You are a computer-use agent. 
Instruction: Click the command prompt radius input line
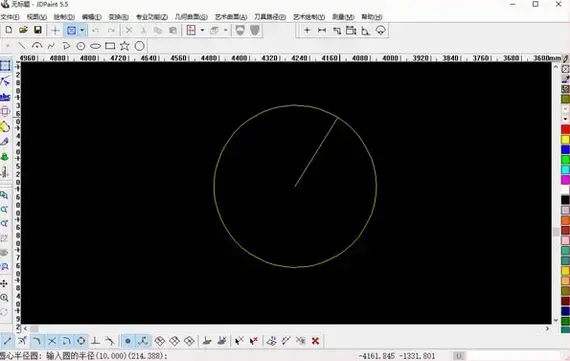coord(84,356)
